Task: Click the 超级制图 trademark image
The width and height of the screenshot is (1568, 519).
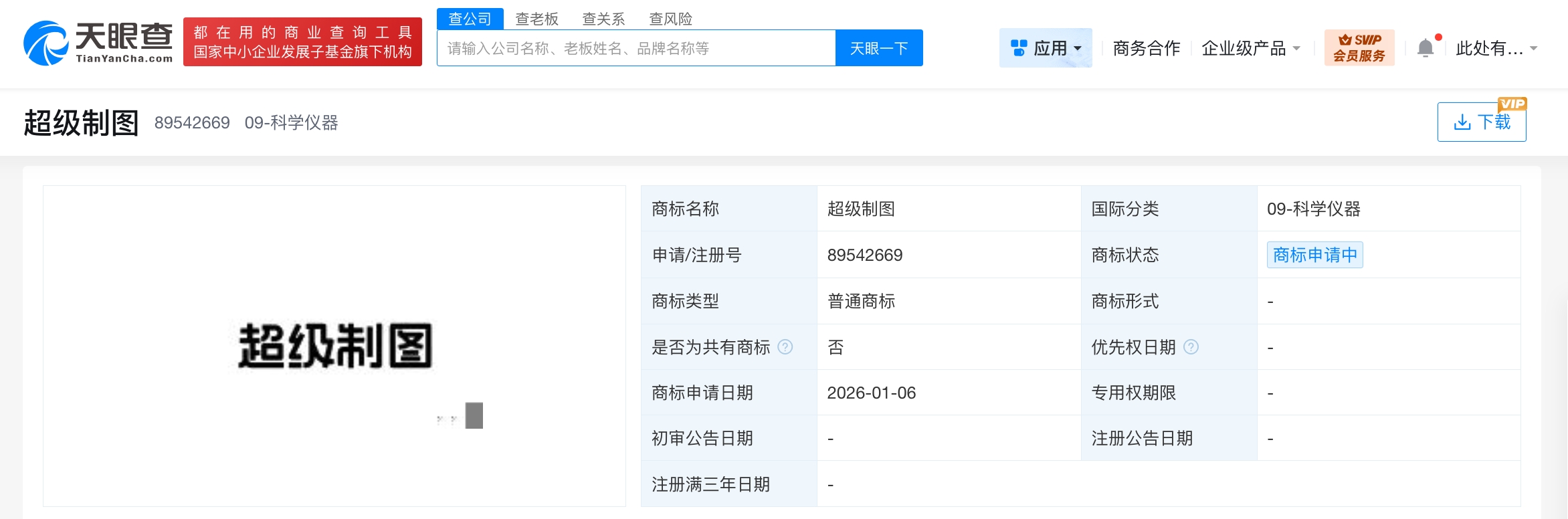Action: coord(335,346)
